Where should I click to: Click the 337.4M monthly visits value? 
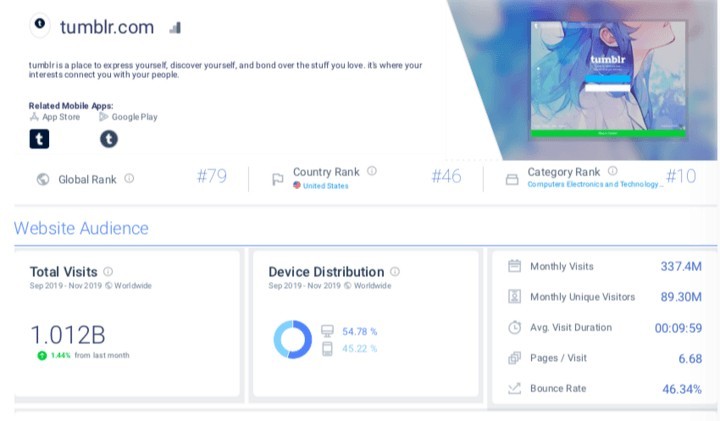point(681,266)
